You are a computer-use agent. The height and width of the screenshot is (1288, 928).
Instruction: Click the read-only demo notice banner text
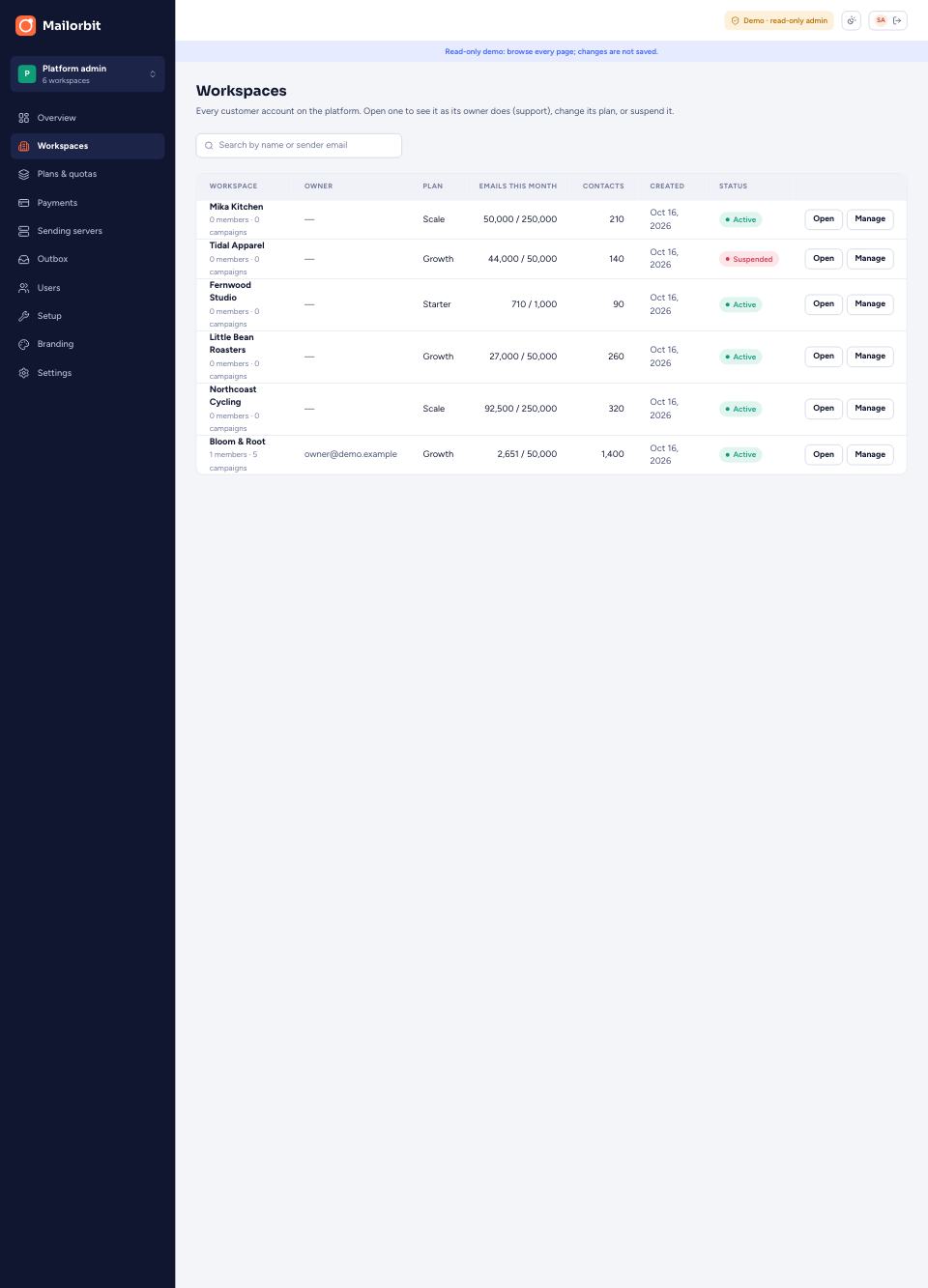(551, 51)
